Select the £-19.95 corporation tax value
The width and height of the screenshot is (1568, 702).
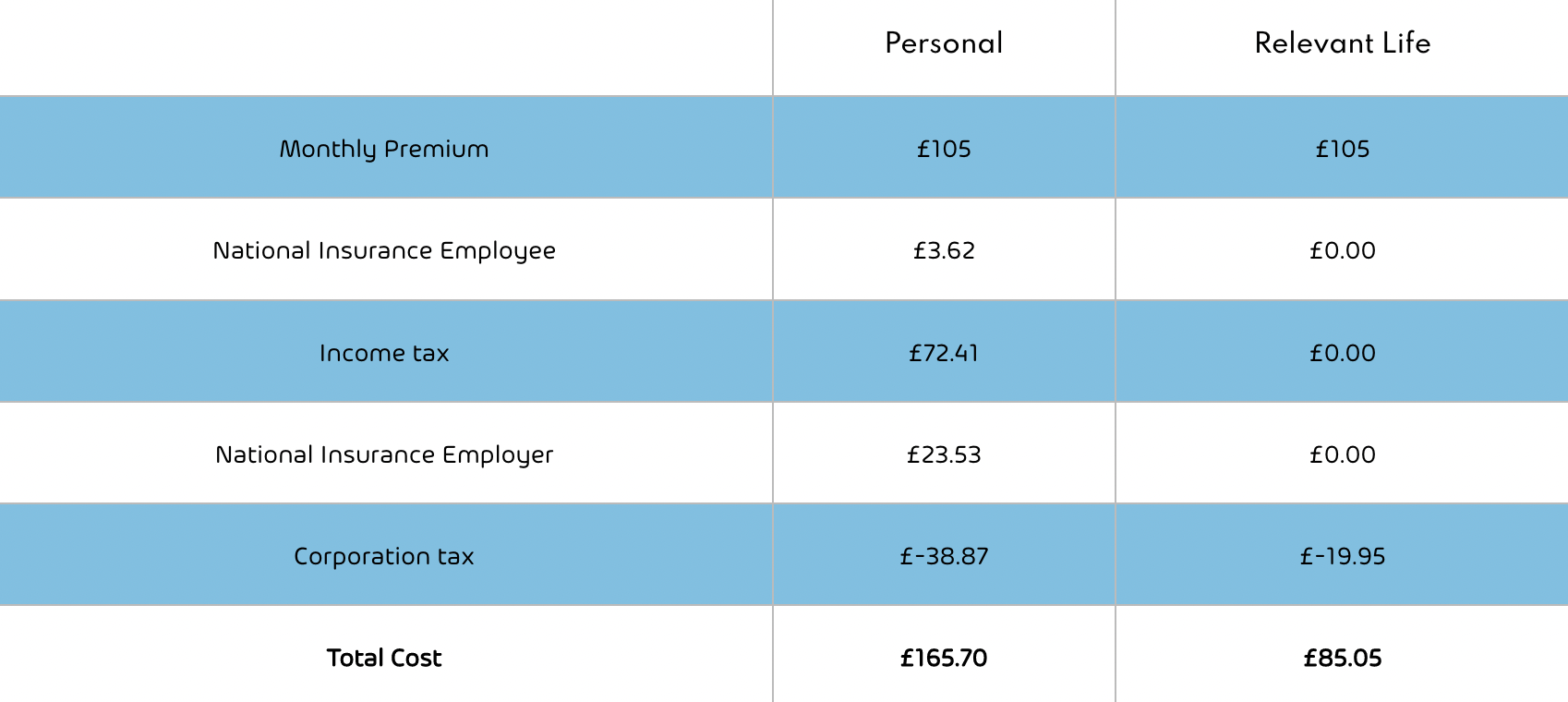coord(1343,556)
